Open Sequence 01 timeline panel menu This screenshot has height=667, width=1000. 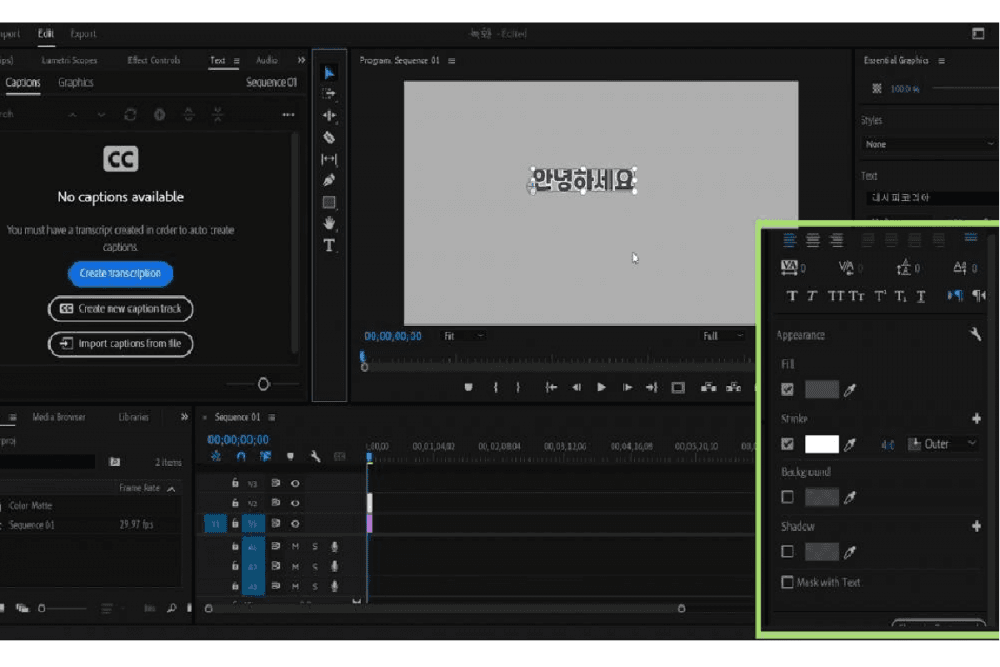tap(272, 417)
